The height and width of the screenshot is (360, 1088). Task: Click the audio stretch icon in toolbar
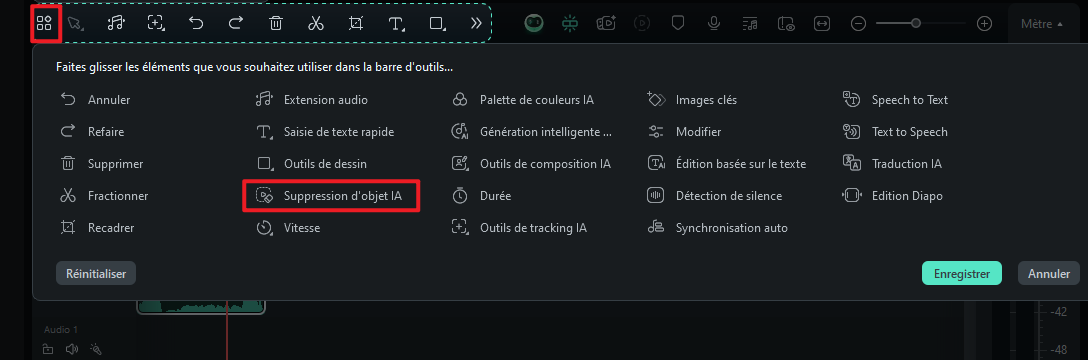point(116,23)
